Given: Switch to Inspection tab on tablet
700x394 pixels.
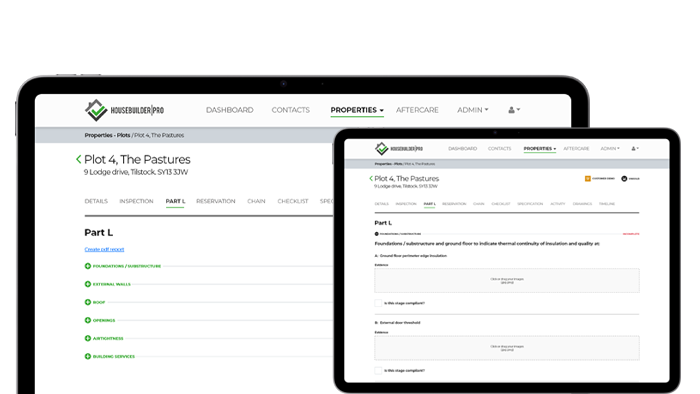Looking at the screenshot, I should 406,204.
